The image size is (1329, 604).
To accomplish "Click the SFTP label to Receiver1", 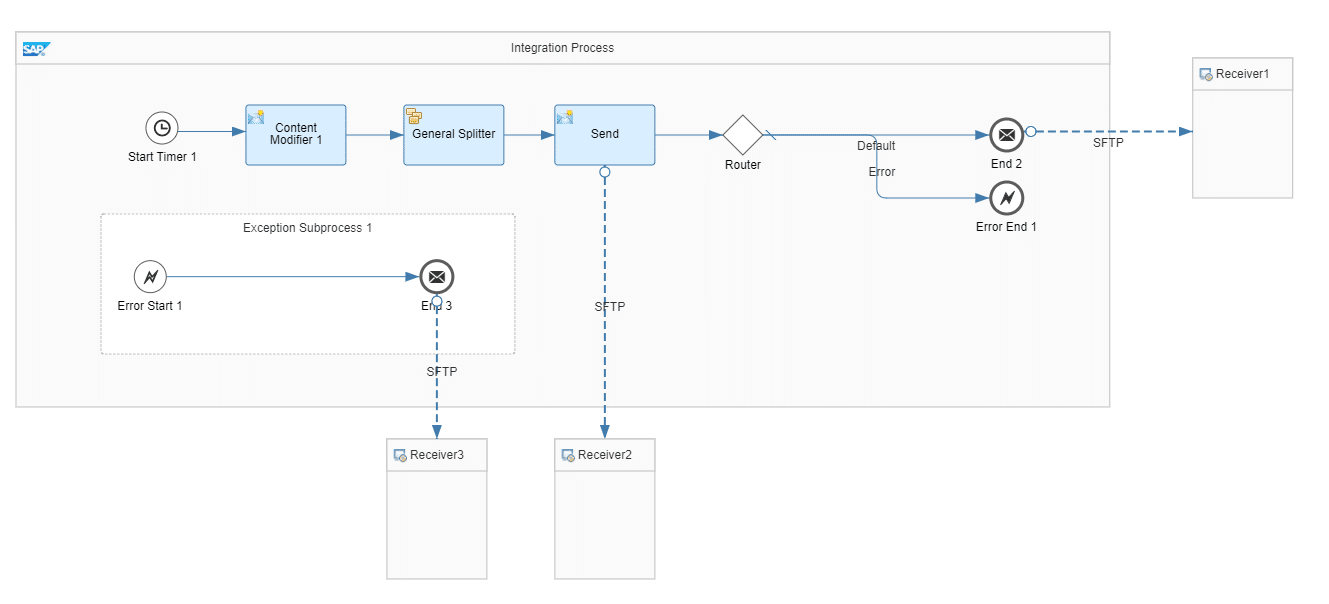I will tap(1108, 143).
